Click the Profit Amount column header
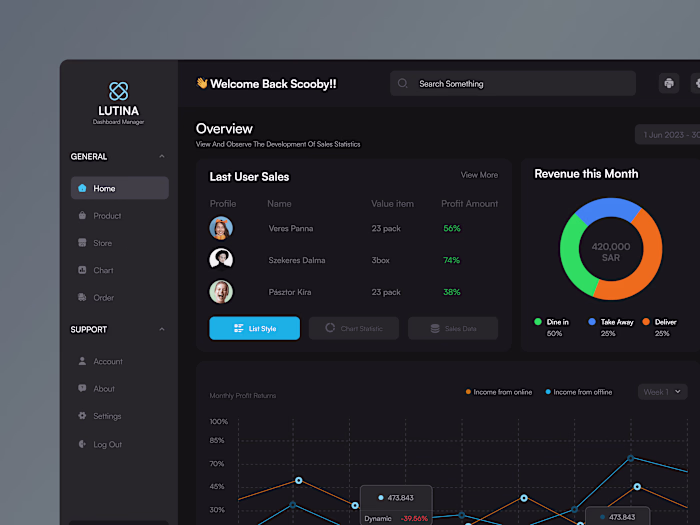Image resolution: width=700 pixels, height=525 pixels. point(470,204)
